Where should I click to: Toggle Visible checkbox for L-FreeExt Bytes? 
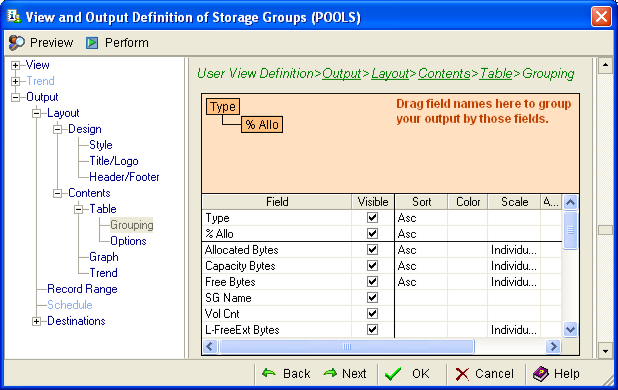(372, 329)
